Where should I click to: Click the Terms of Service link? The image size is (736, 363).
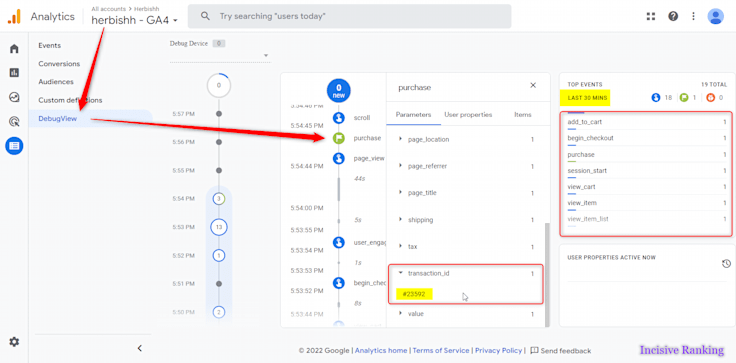point(440,350)
